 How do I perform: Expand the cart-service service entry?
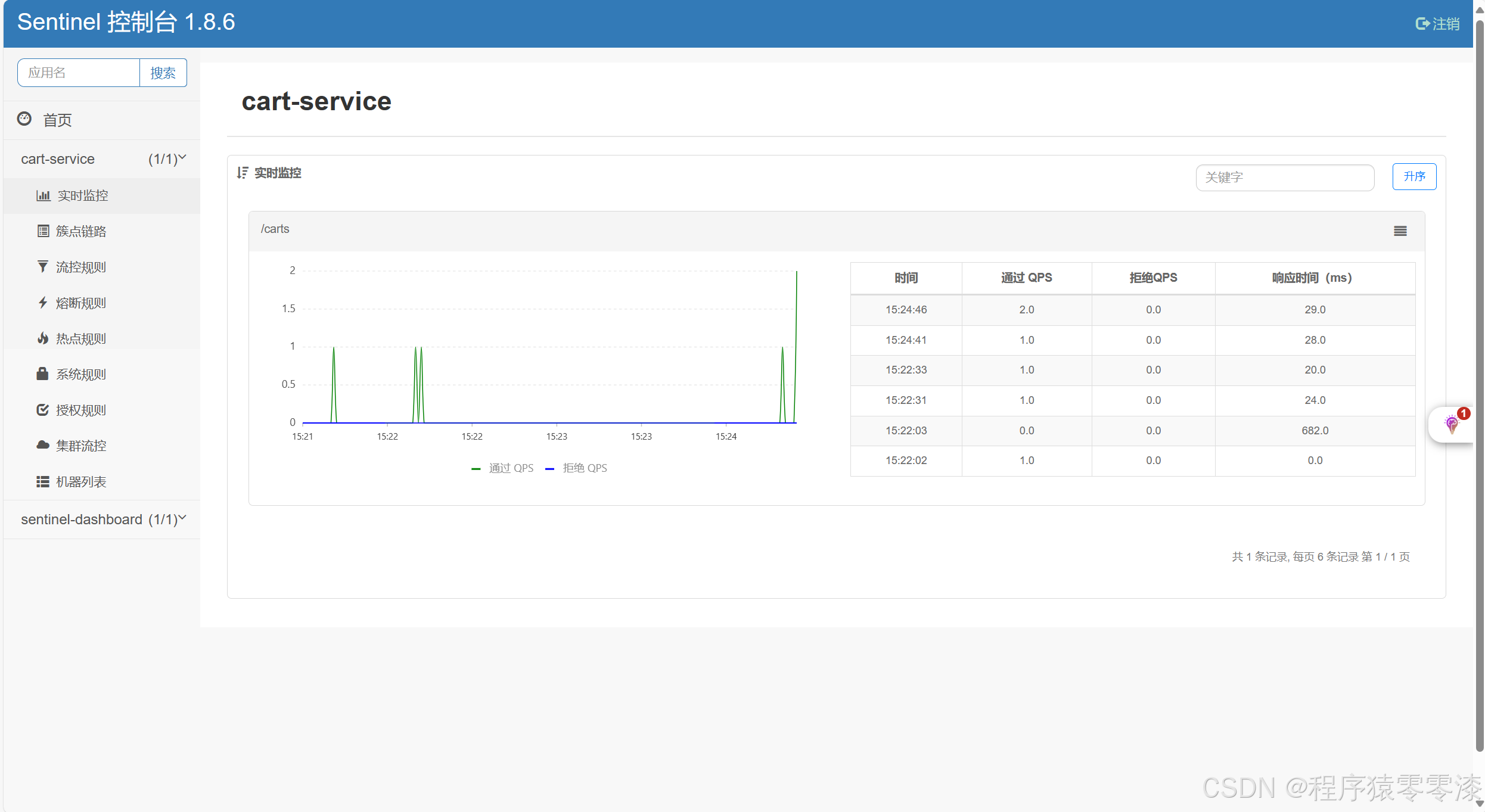(184, 158)
